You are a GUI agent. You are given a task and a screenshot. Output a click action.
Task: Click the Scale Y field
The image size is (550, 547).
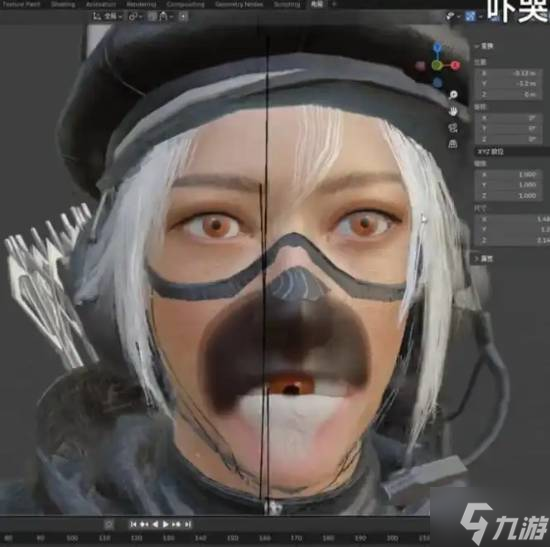tap(508, 185)
